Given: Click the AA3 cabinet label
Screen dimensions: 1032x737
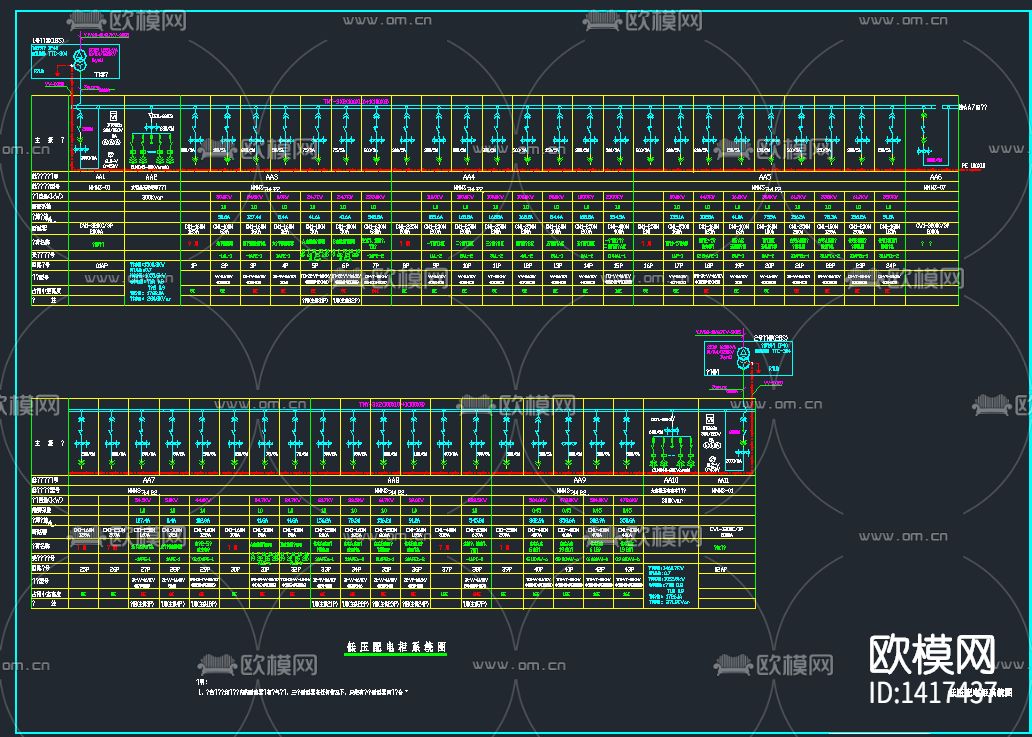Looking at the screenshot, I should click(x=270, y=176).
